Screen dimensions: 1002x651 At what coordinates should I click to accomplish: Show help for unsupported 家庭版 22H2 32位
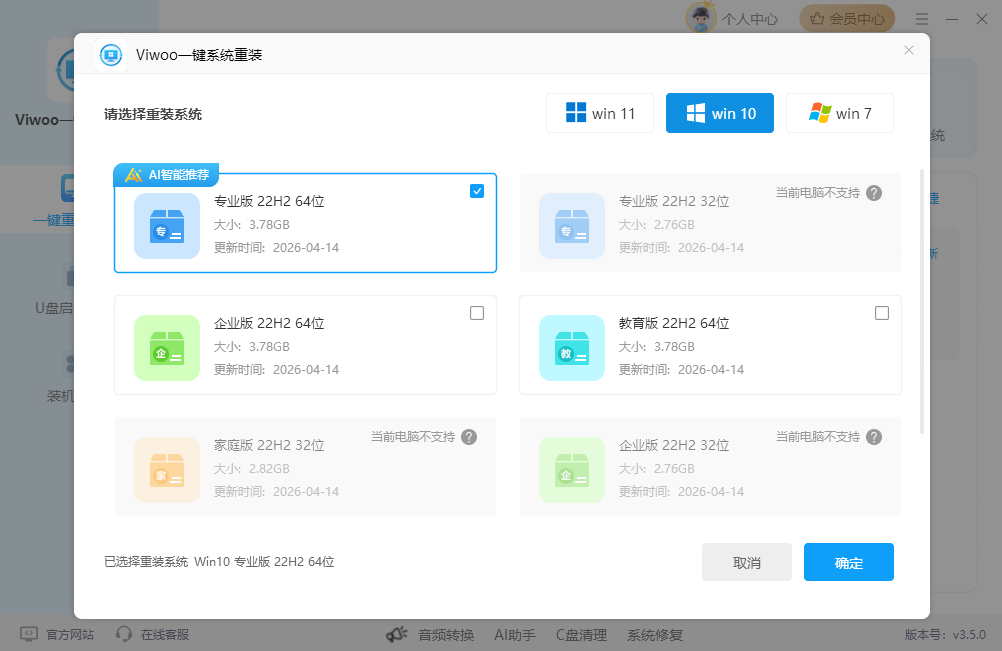click(x=469, y=437)
